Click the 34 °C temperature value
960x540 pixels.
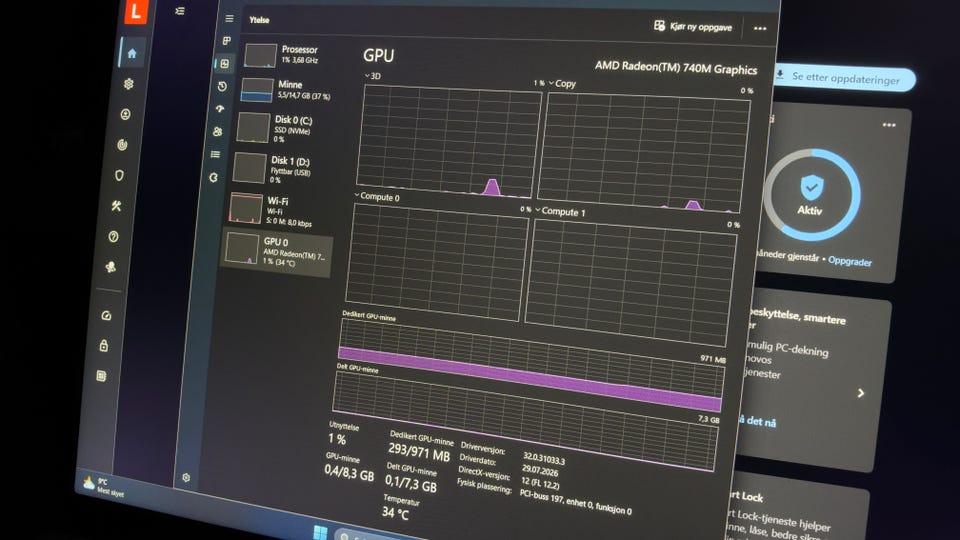coord(395,512)
